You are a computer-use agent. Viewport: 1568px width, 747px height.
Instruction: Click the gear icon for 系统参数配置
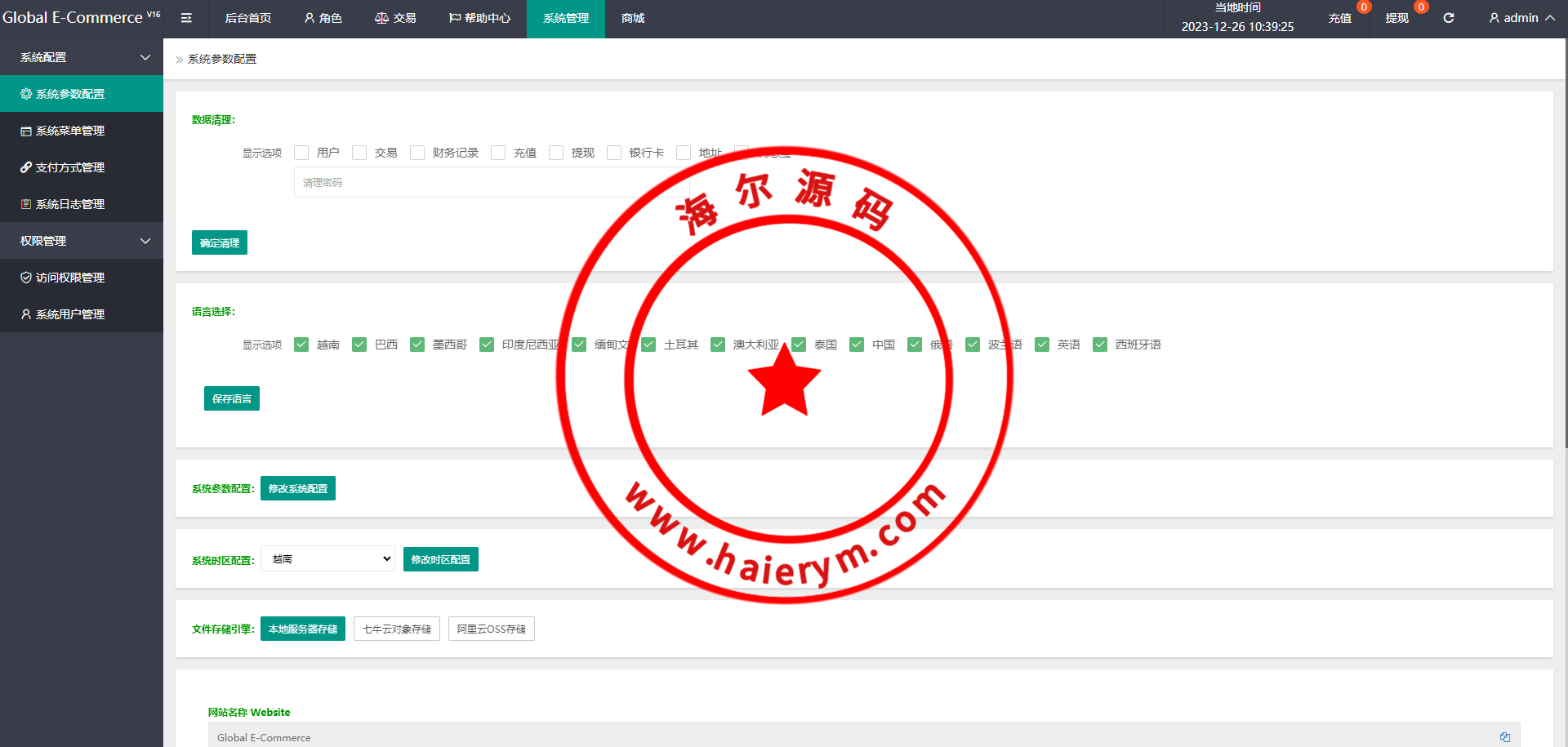(26, 94)
